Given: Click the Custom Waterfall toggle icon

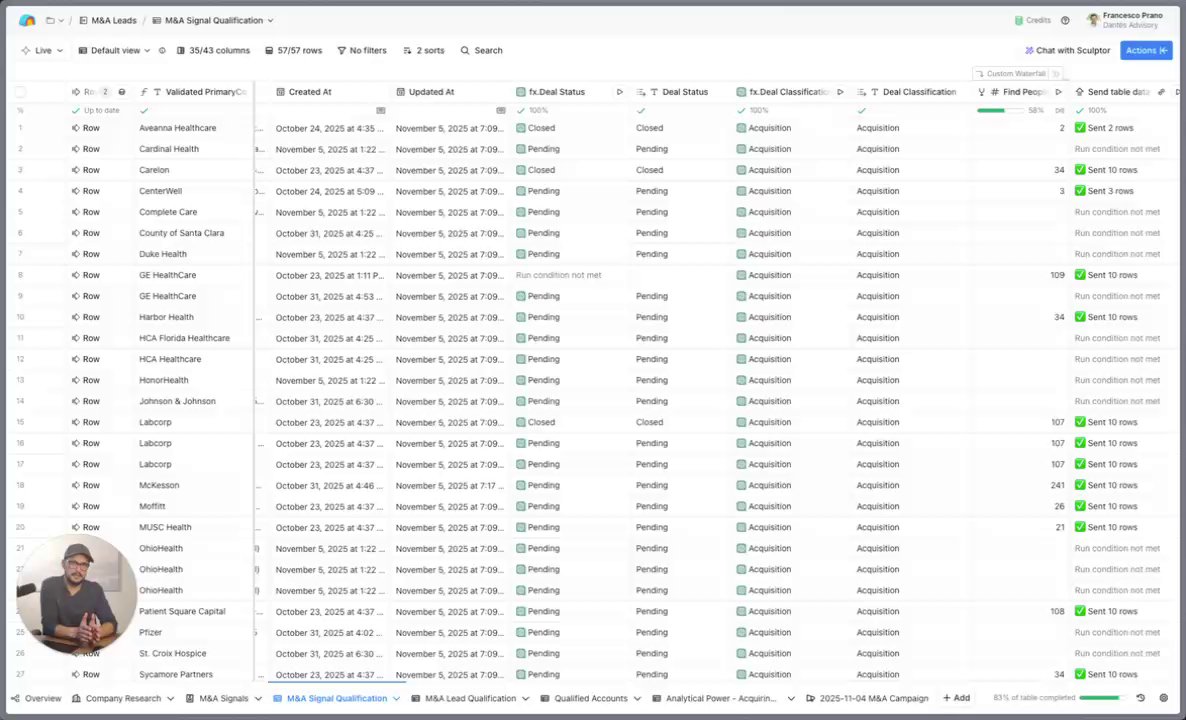Looking at the screenshot, I should coord(1056,73).
